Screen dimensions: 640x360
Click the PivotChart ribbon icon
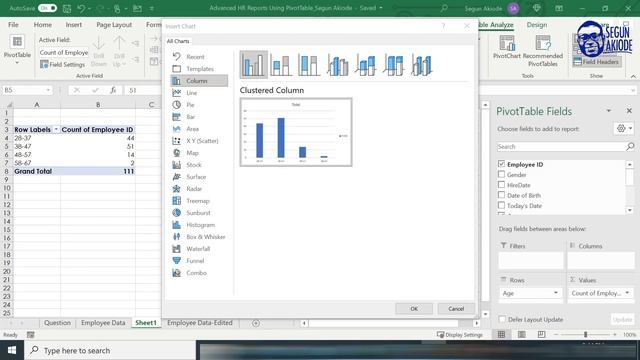(507, 47)
